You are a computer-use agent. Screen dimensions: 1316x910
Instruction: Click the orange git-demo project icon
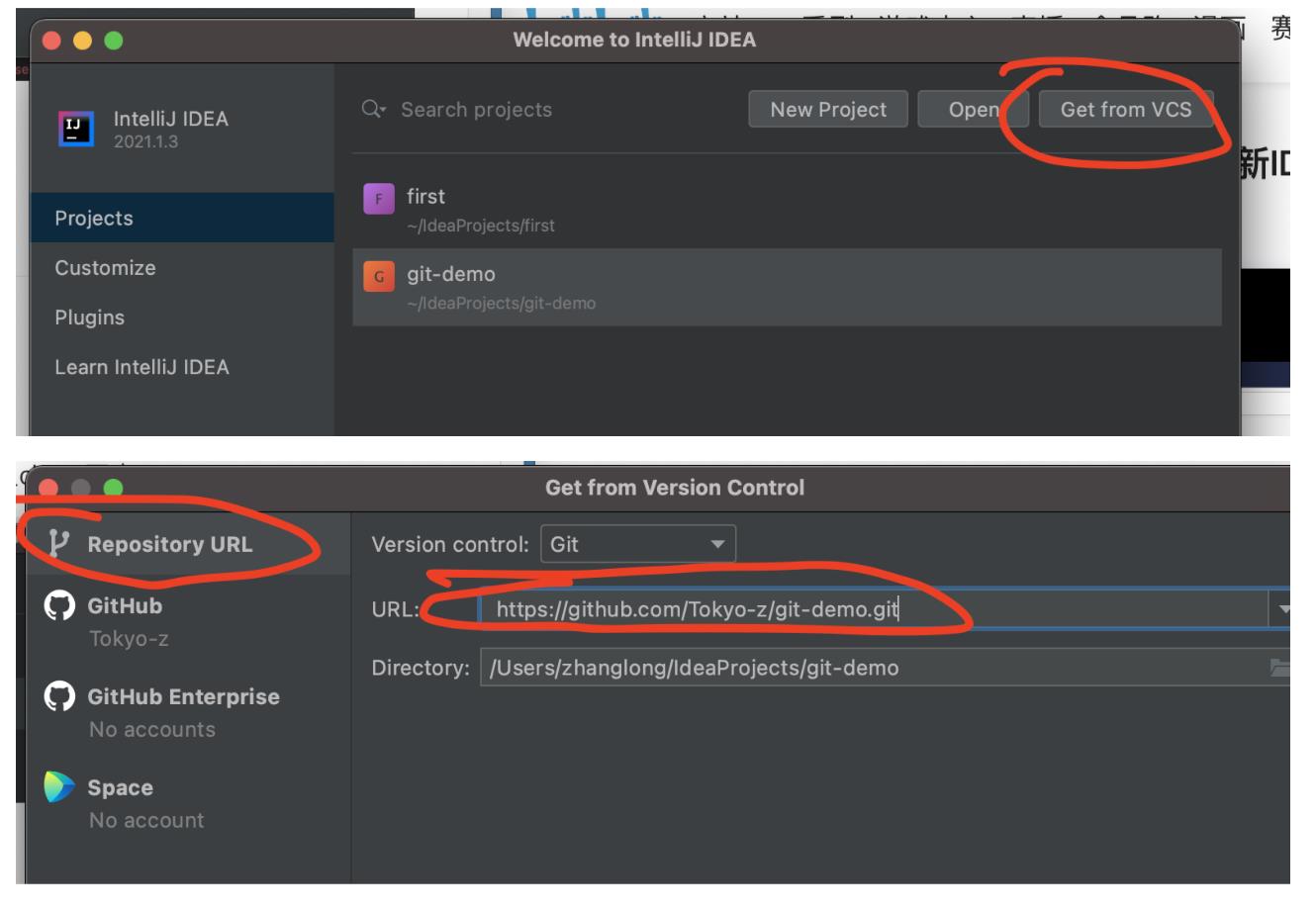click(379, 277)
